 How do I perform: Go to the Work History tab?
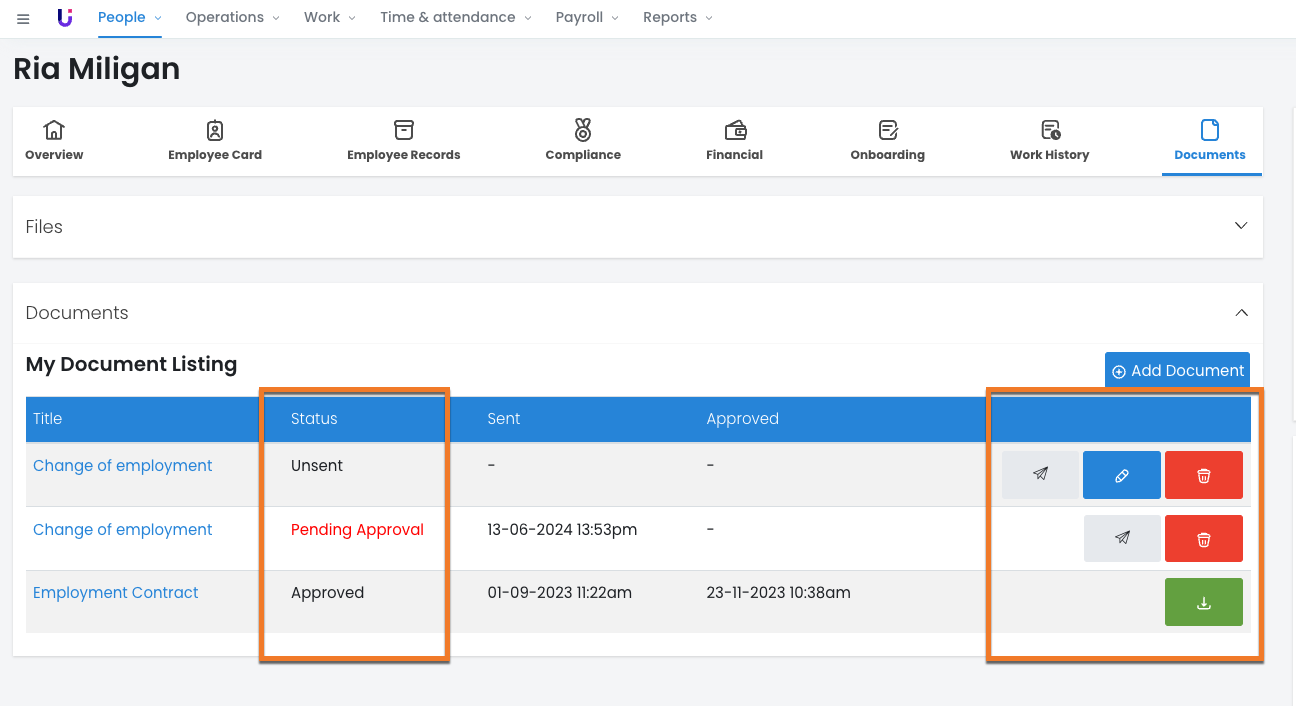coord(1049,141)
